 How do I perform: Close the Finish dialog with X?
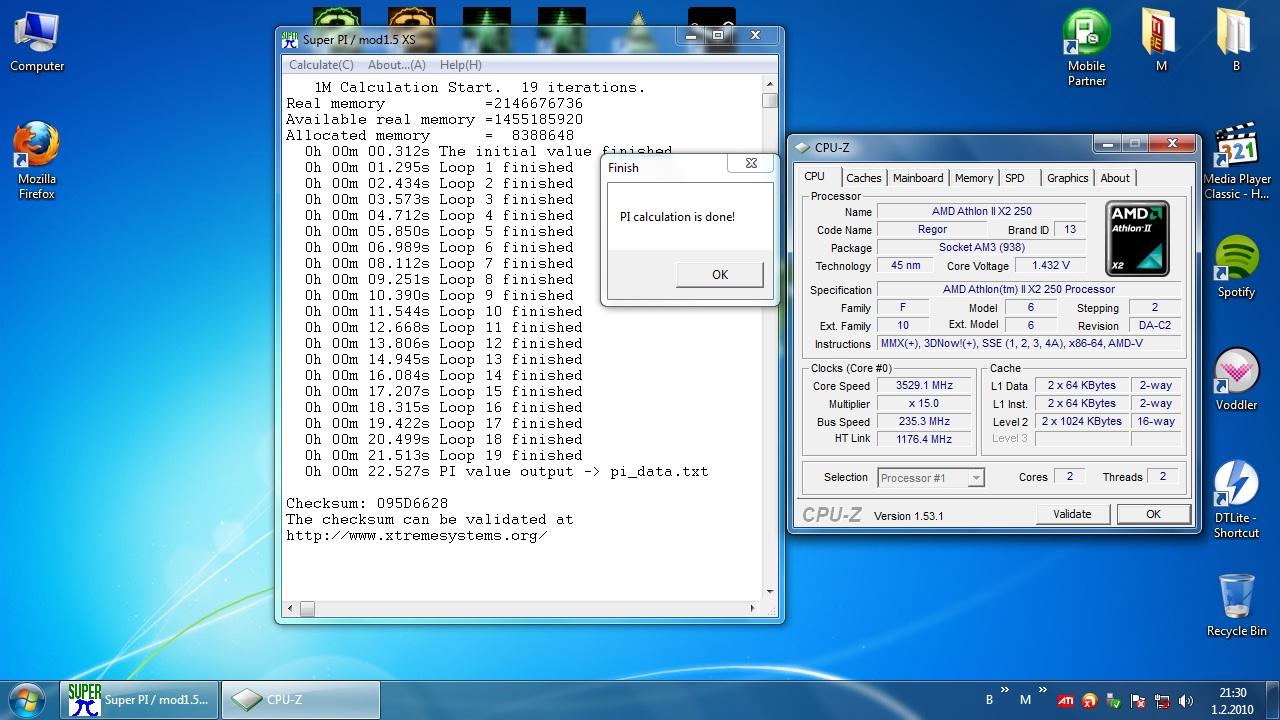click(751, 163)
